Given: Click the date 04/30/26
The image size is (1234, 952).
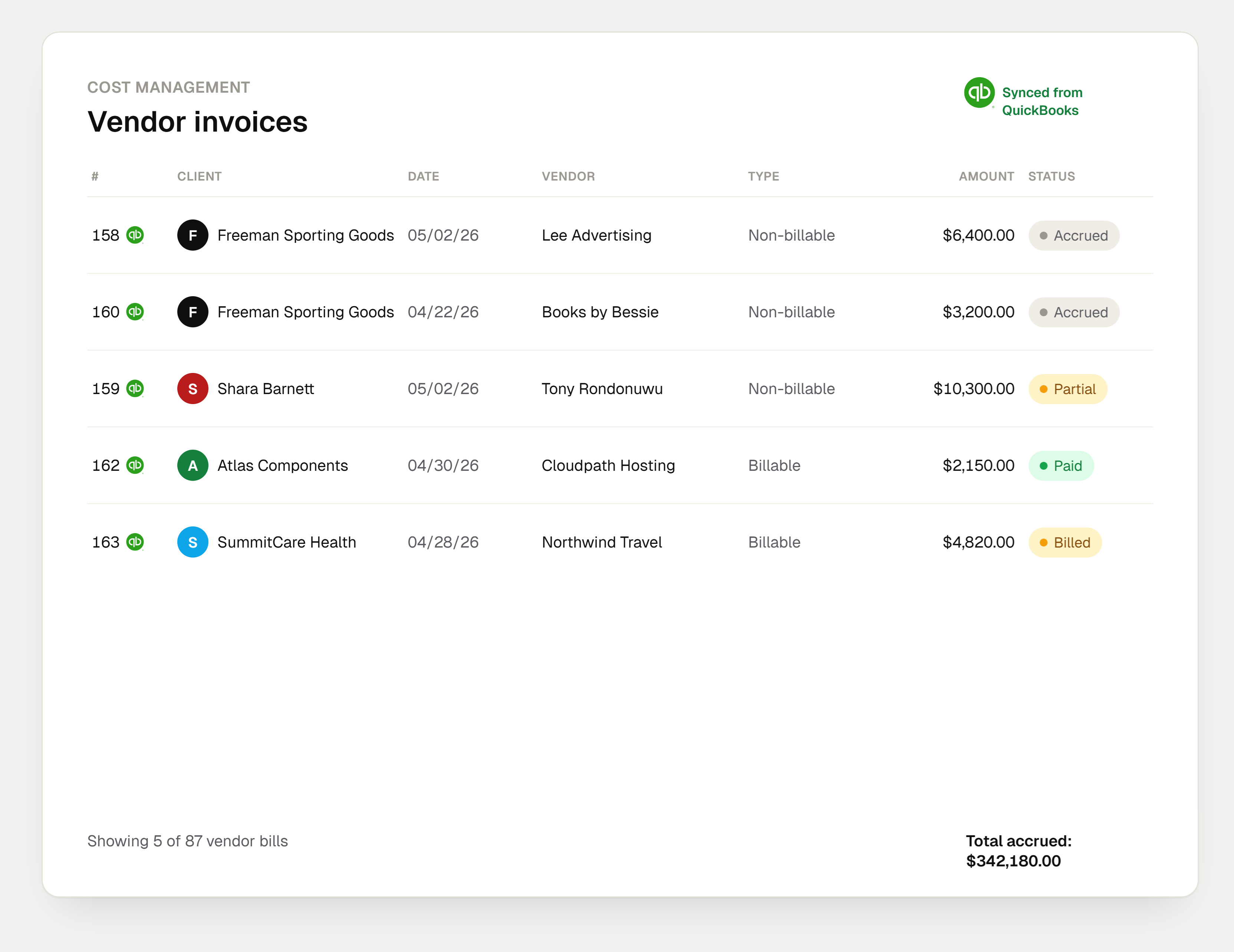Looking at the screenshot, I should [x=443, y=465].
